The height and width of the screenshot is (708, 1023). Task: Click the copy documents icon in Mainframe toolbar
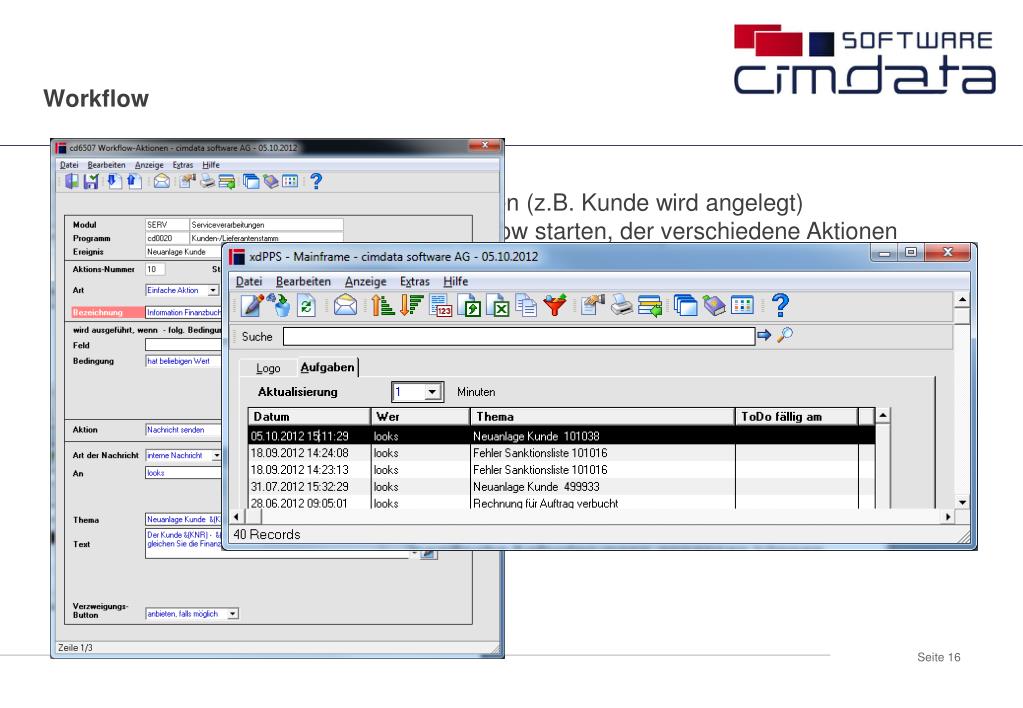point(526,305)
